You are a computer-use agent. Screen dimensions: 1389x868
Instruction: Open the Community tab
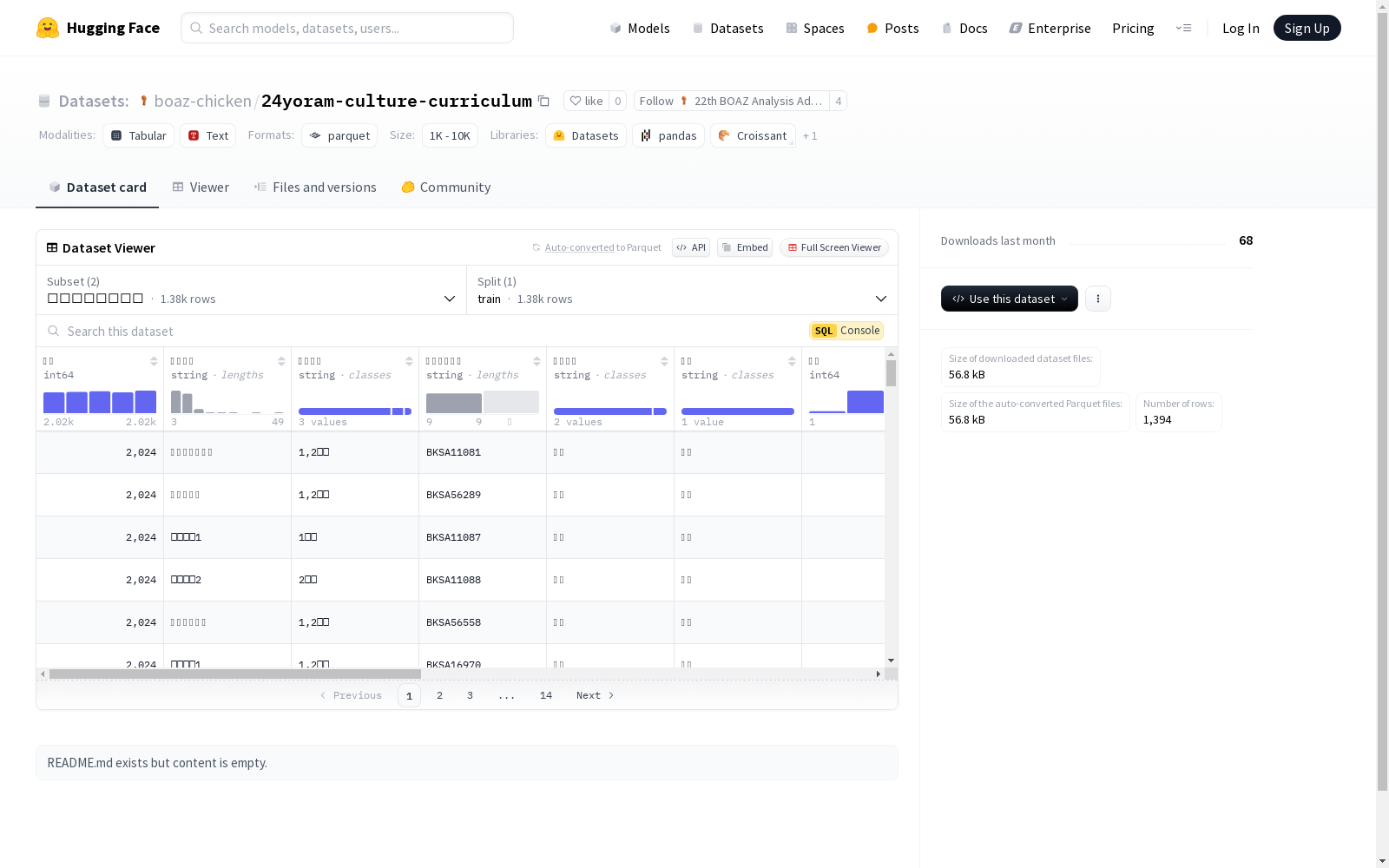[446, 187]
